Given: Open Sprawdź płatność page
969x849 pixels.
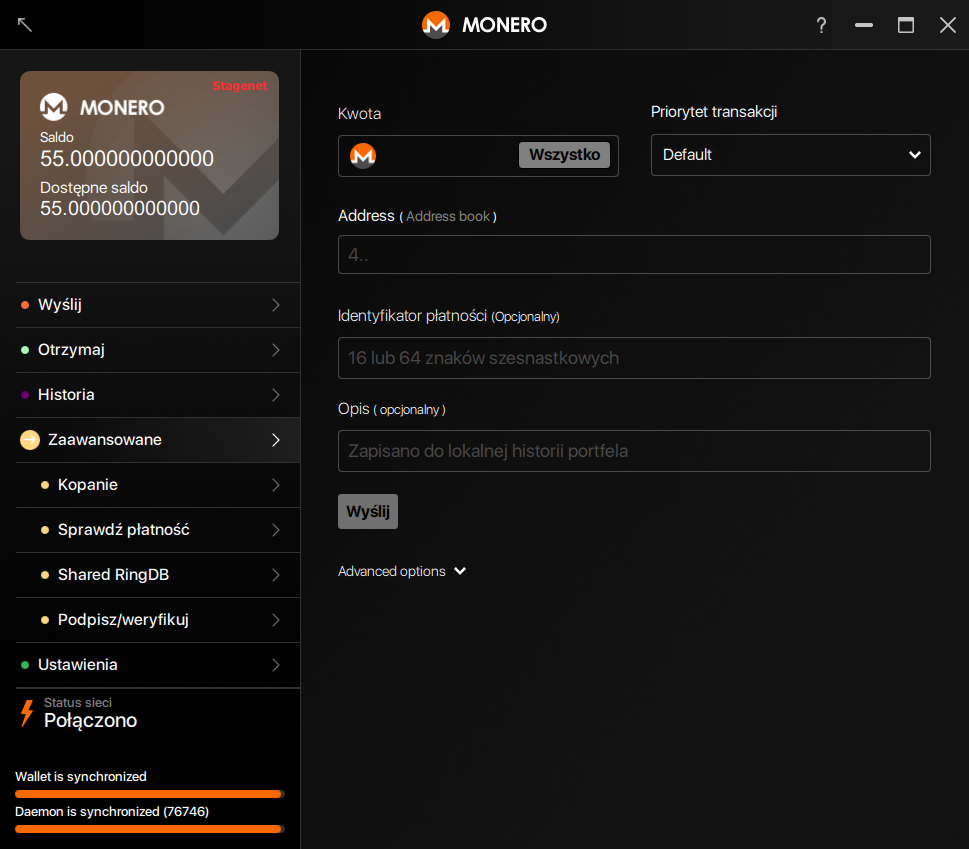Looking at the screenshot, I should (158, 530).
